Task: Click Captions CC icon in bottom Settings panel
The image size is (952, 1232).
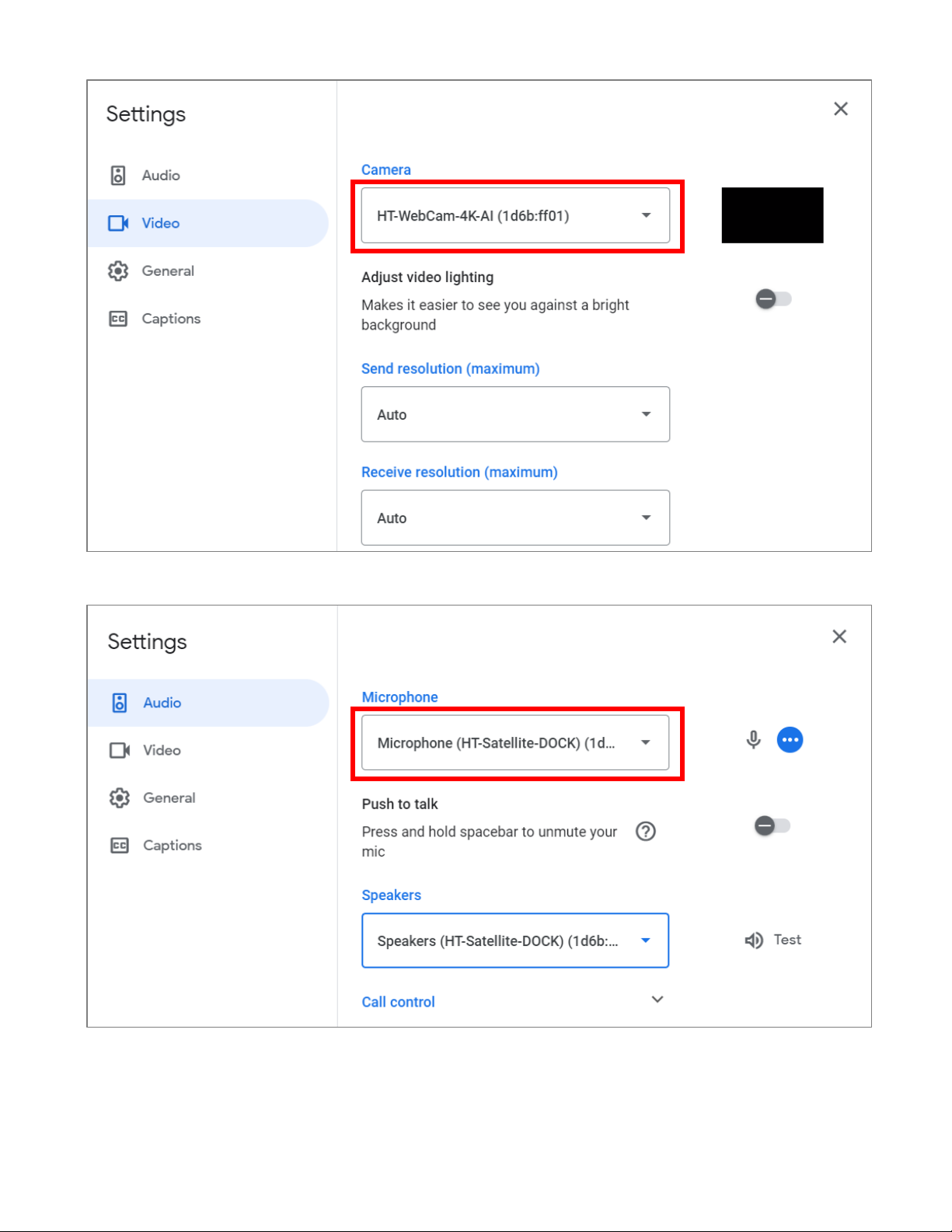Action: coord(120,846)
